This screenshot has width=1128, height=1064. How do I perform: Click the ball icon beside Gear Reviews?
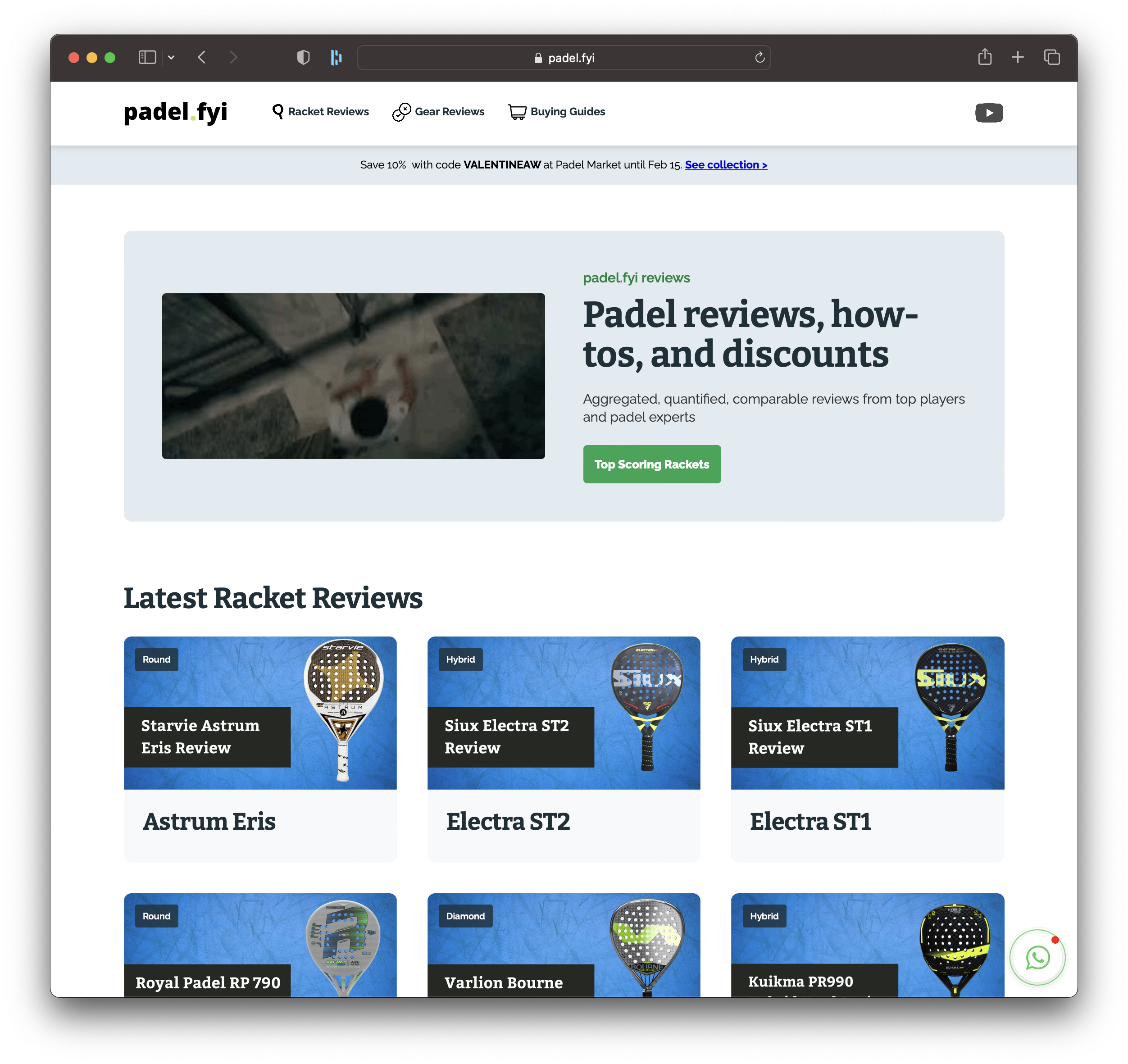click(x=401, y=112)
